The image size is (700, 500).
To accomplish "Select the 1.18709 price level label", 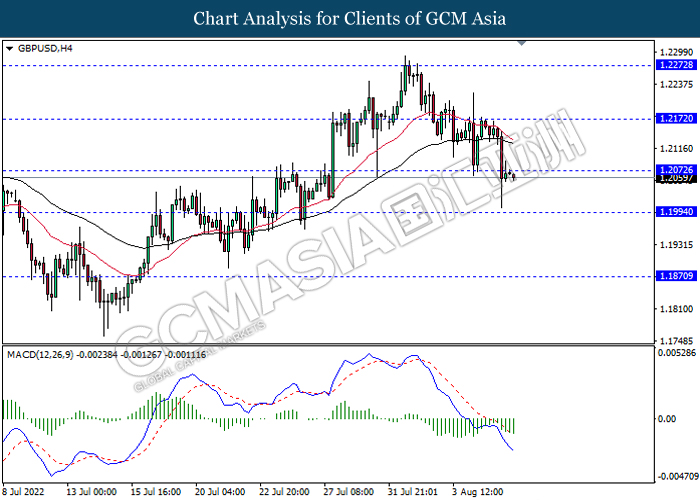I will pos(677,276).
